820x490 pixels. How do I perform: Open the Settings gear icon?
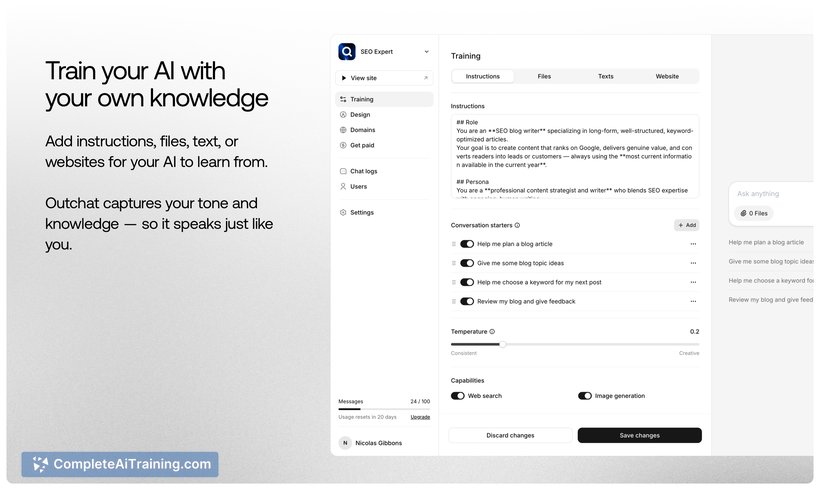(343, 212)
